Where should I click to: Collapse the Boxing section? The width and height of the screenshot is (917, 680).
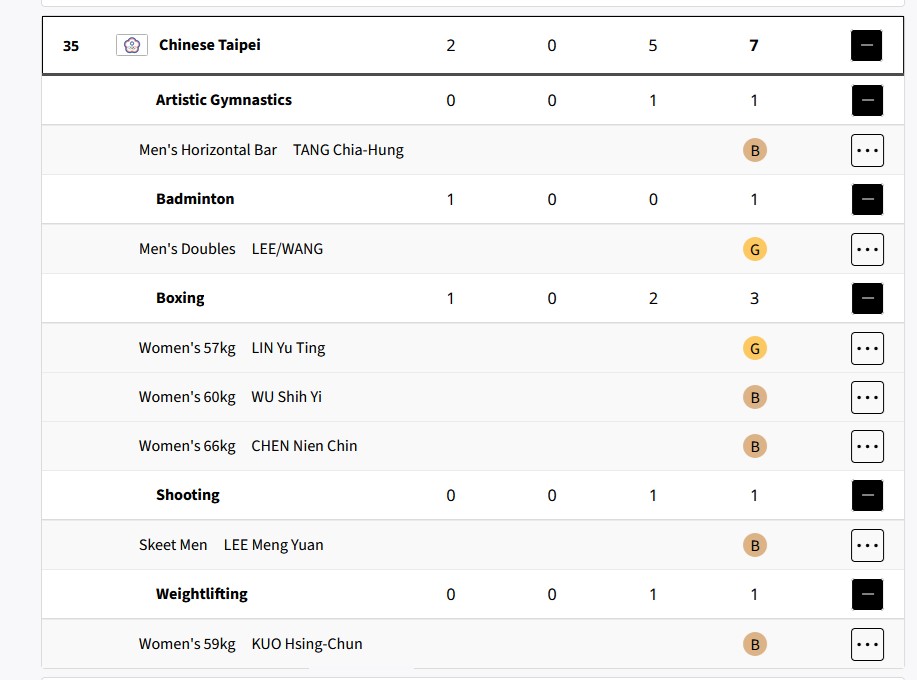[x=866, y=297]
